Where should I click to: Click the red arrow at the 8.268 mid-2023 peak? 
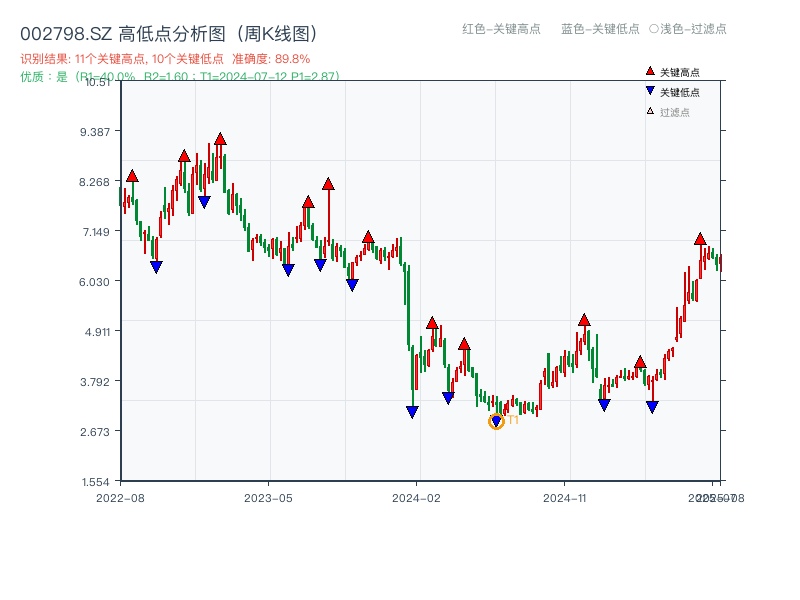[327, 183]
